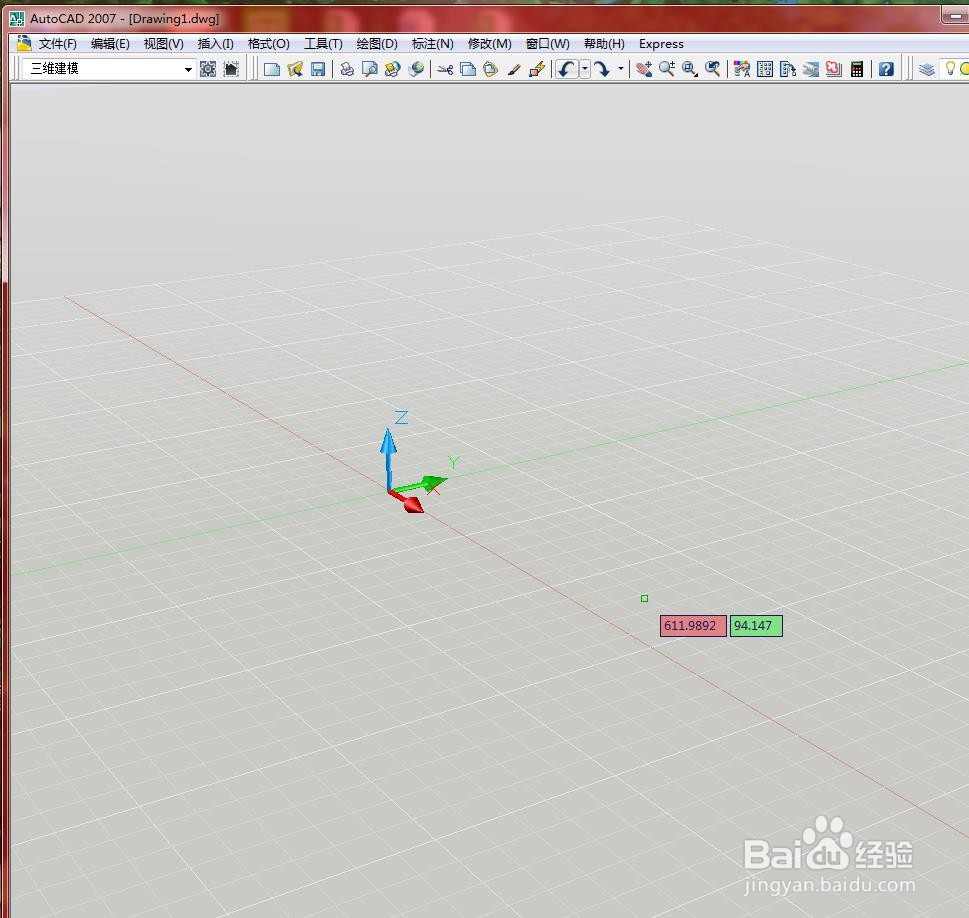Open the 文件(F) menu
Image resolution: width=969 pixels, height=918 pixels.
57,44
